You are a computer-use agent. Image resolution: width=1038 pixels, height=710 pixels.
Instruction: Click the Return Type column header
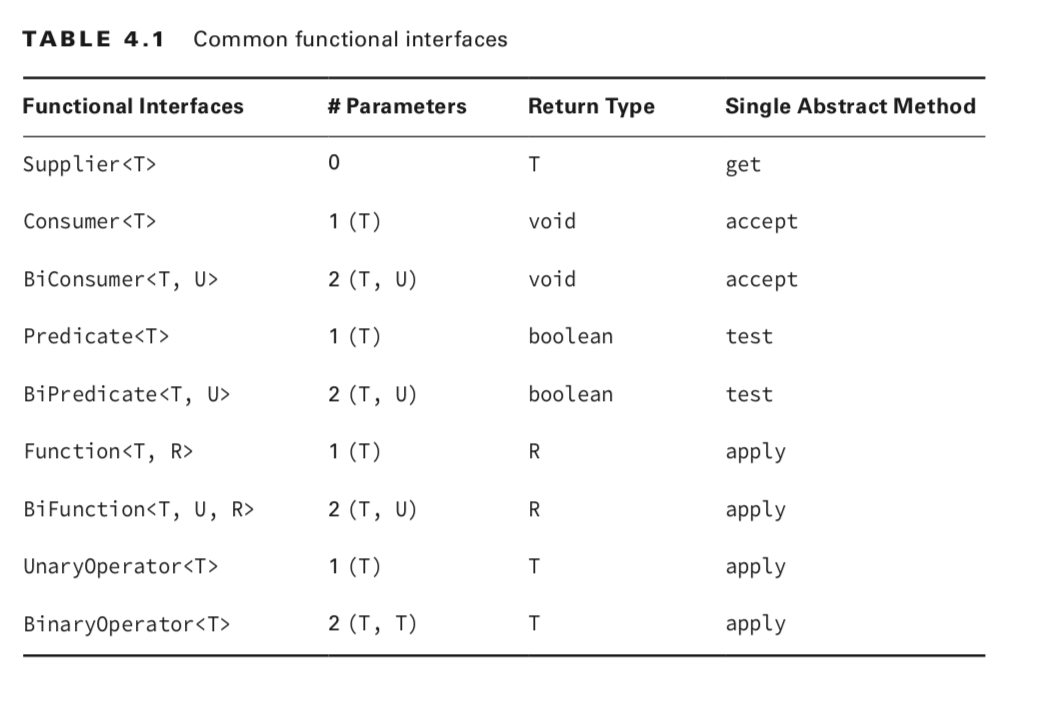(x=591, y=106)
